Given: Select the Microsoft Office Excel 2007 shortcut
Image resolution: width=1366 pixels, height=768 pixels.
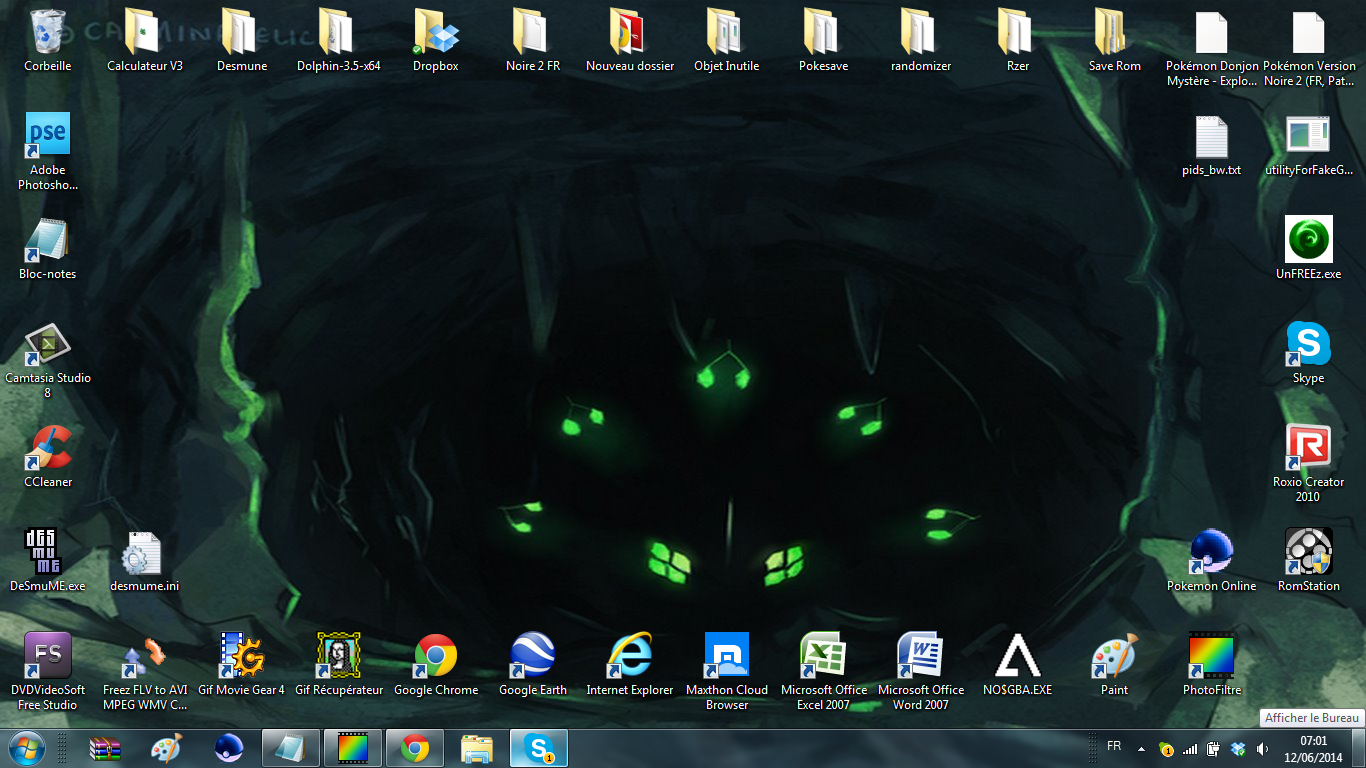Looking at the screenshot, I should pos(823,672).
